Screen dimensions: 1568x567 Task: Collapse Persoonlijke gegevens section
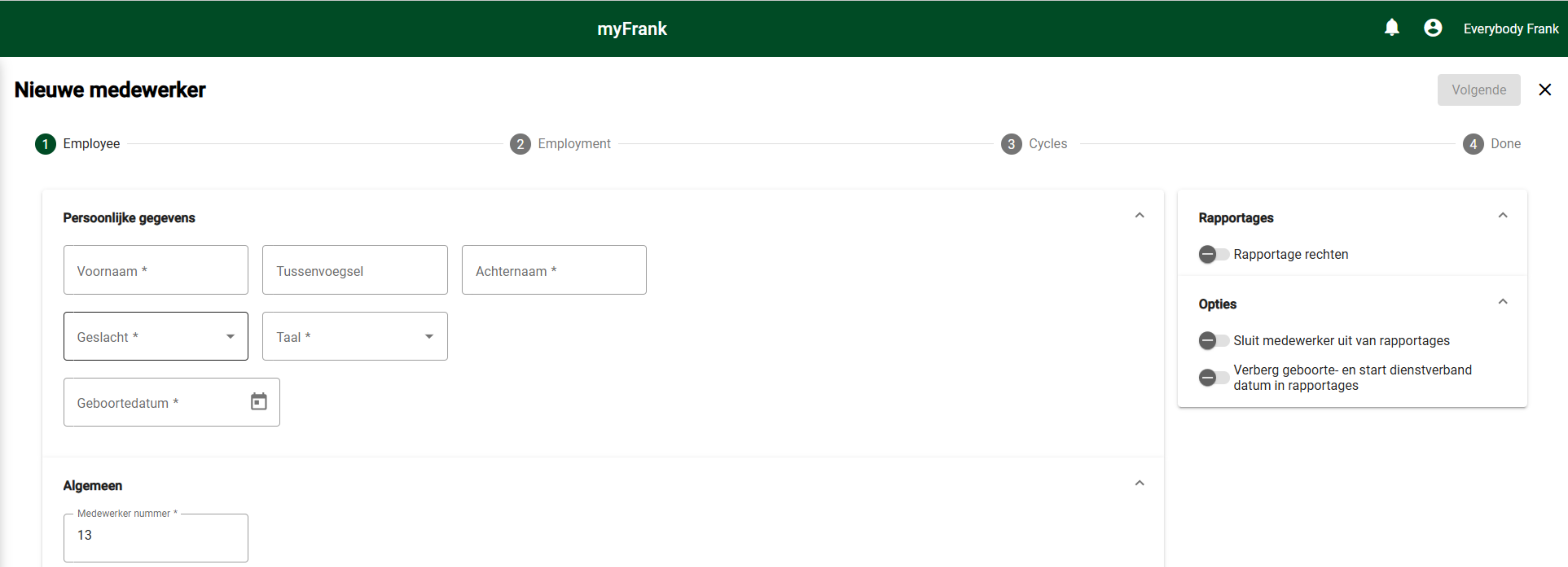coord(1139,215)
